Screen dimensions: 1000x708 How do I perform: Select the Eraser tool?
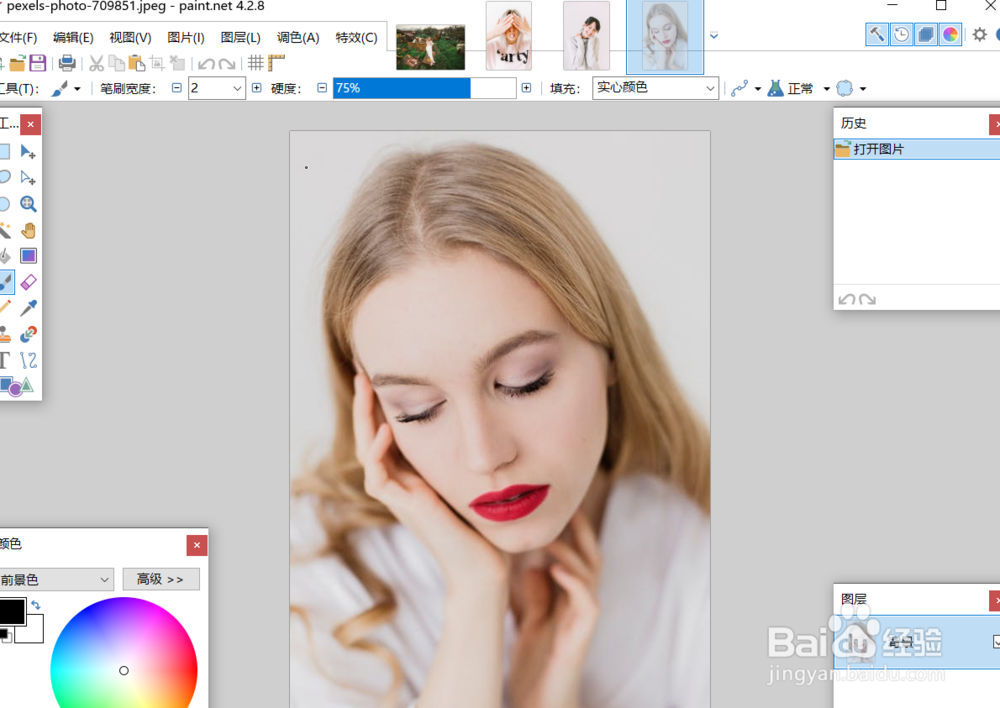click(x=28, y=281)
